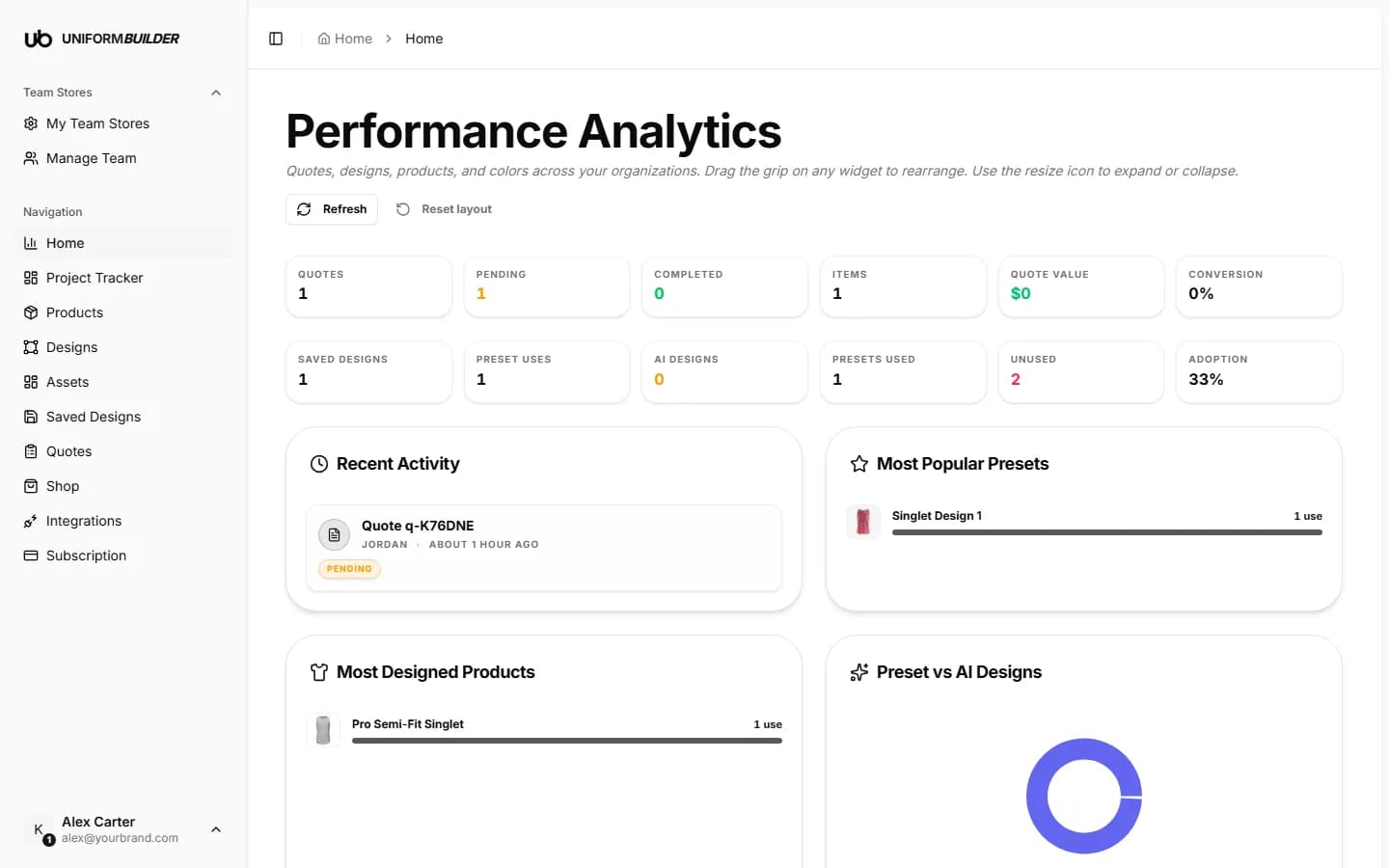Open the Project Tracker icon
1389x868 pixels.
31,278
